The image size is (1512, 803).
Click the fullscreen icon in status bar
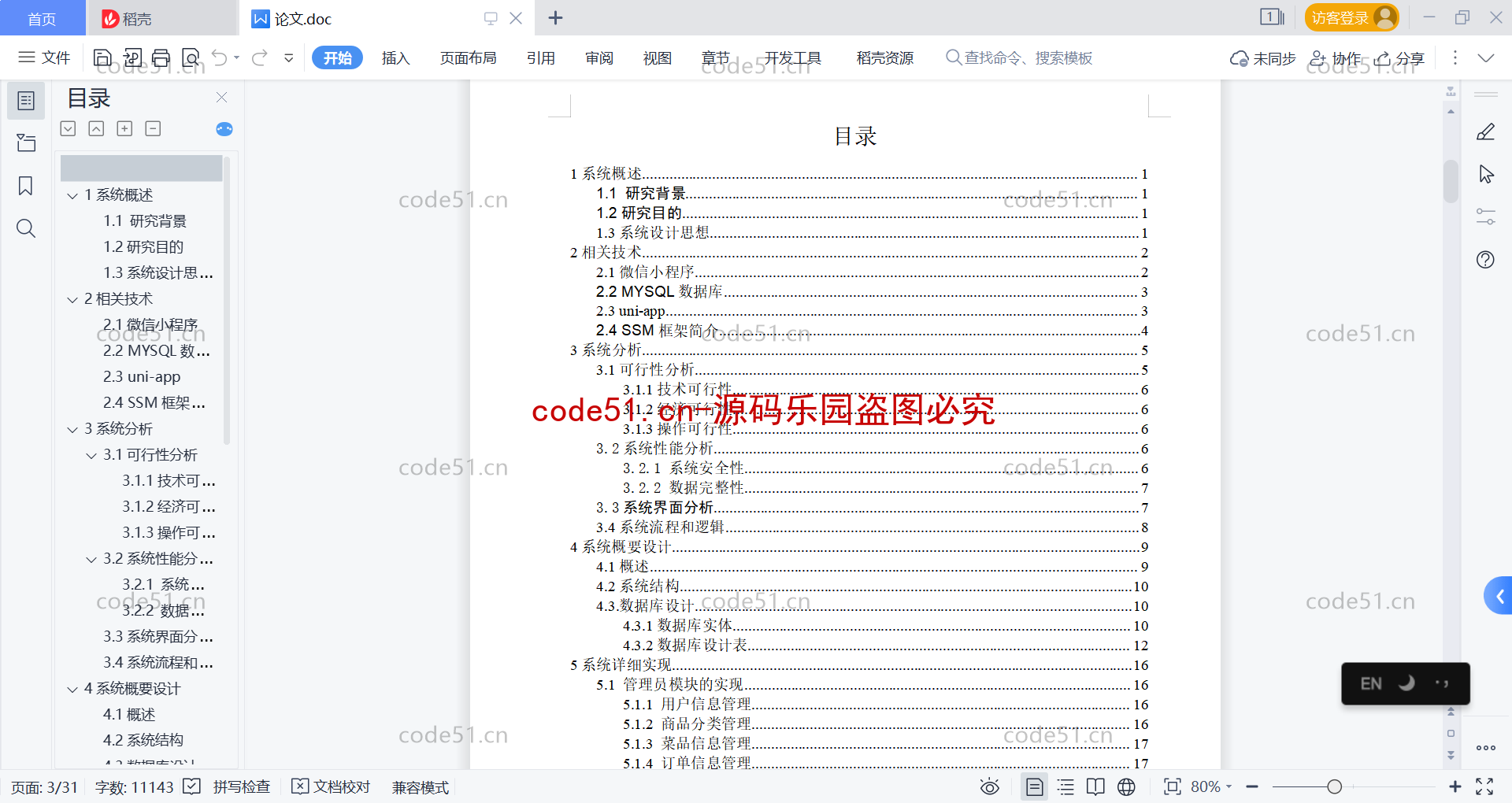(x=1484, y=786)
